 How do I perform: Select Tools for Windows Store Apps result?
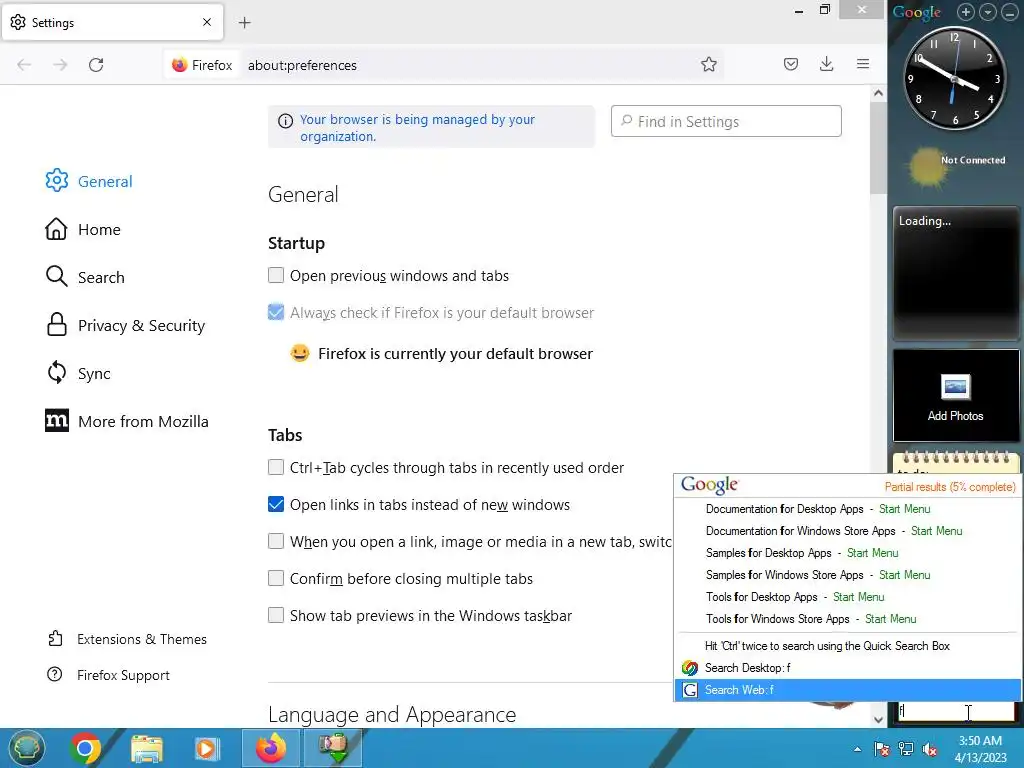pos(810,618)
